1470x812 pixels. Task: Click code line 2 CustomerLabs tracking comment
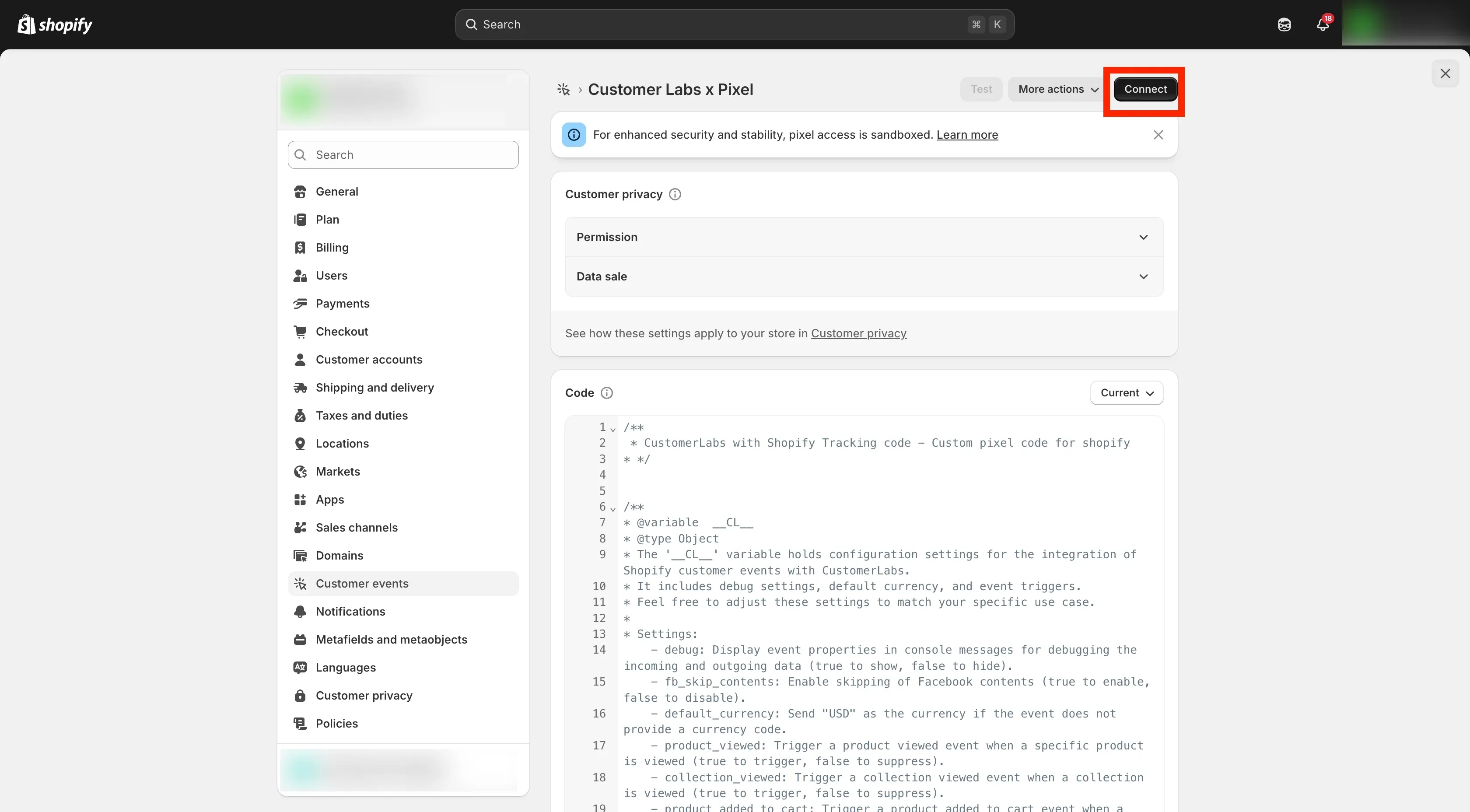[879, 443]
